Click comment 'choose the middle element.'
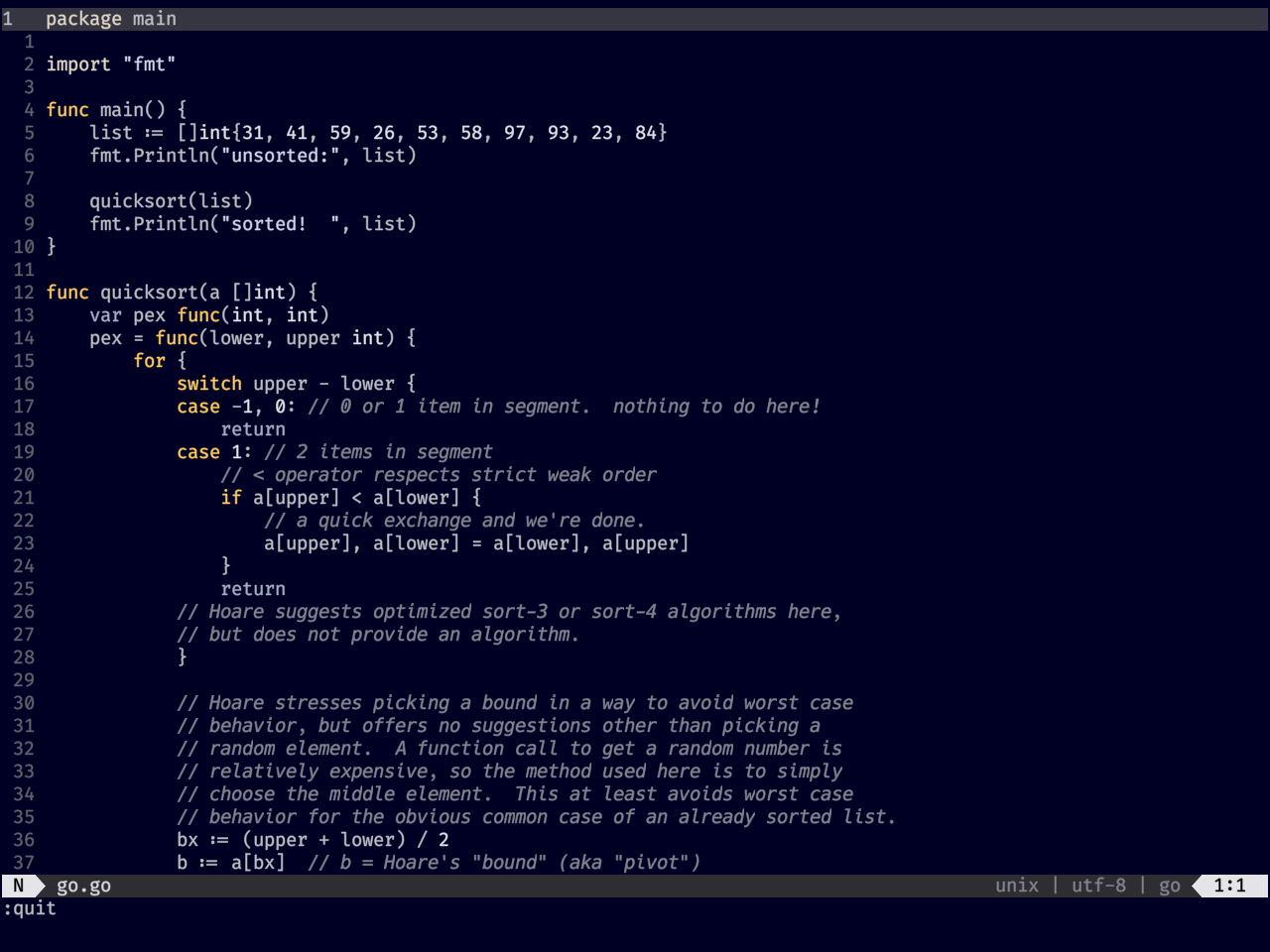The height and width of the screenshot is (952, 1270). tap(515, 794)
